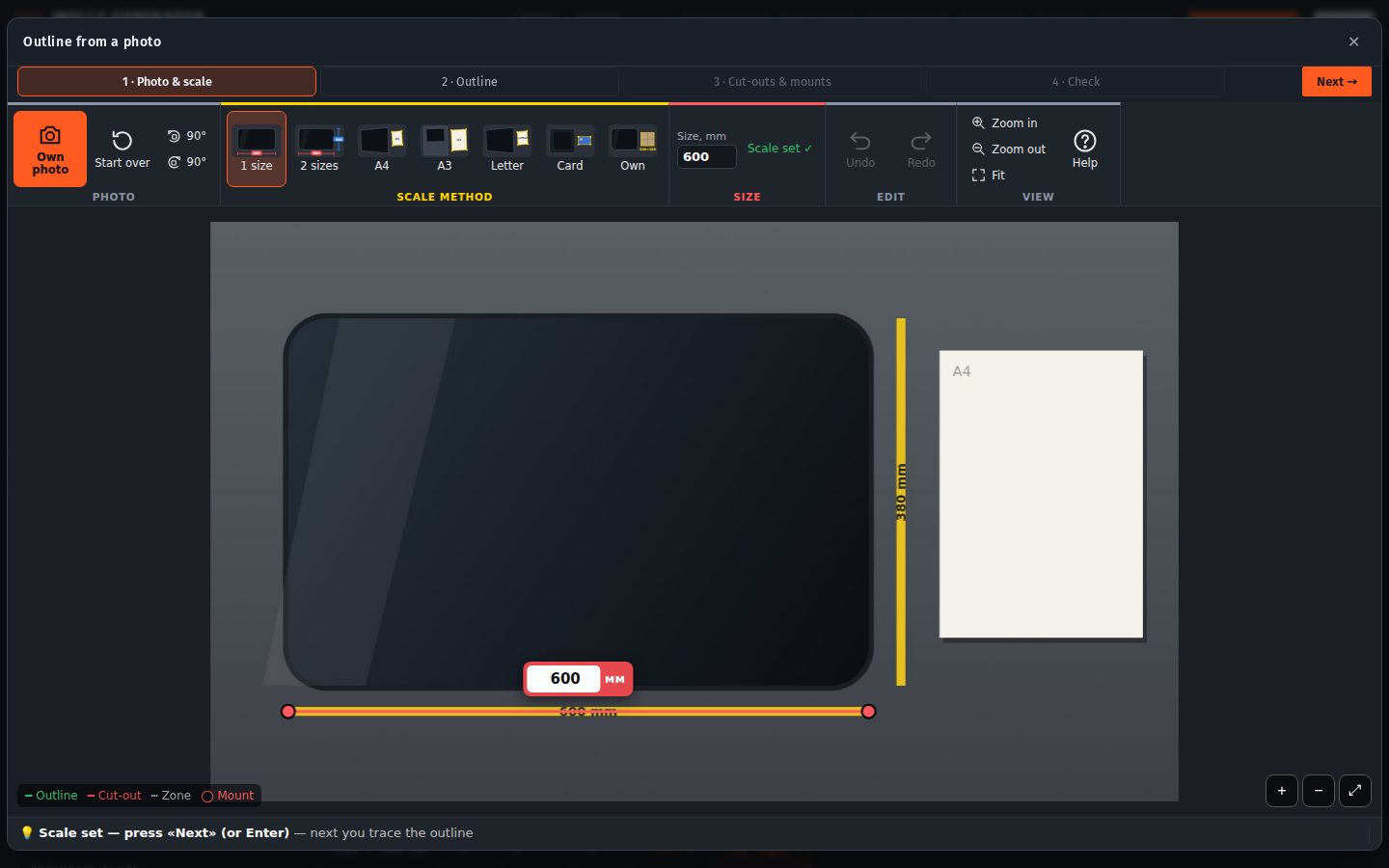Click the Outline legend entry

coord(51,796)
